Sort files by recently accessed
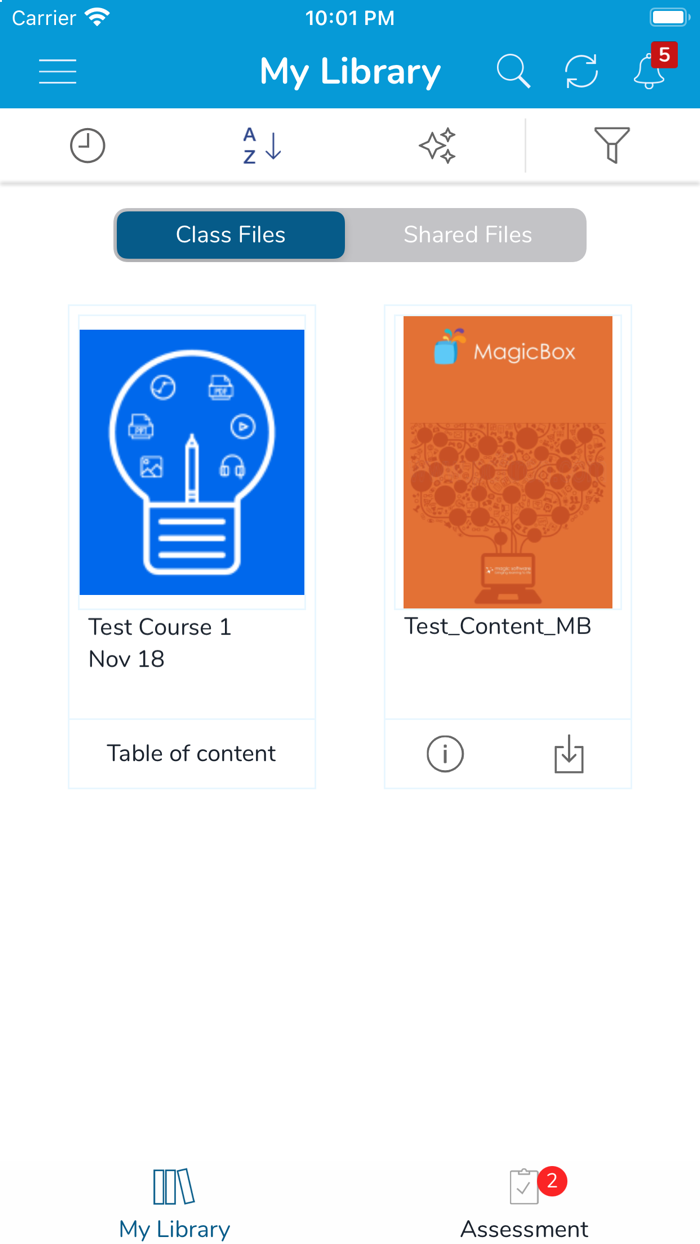The image size is (700, 1244). 87,145
